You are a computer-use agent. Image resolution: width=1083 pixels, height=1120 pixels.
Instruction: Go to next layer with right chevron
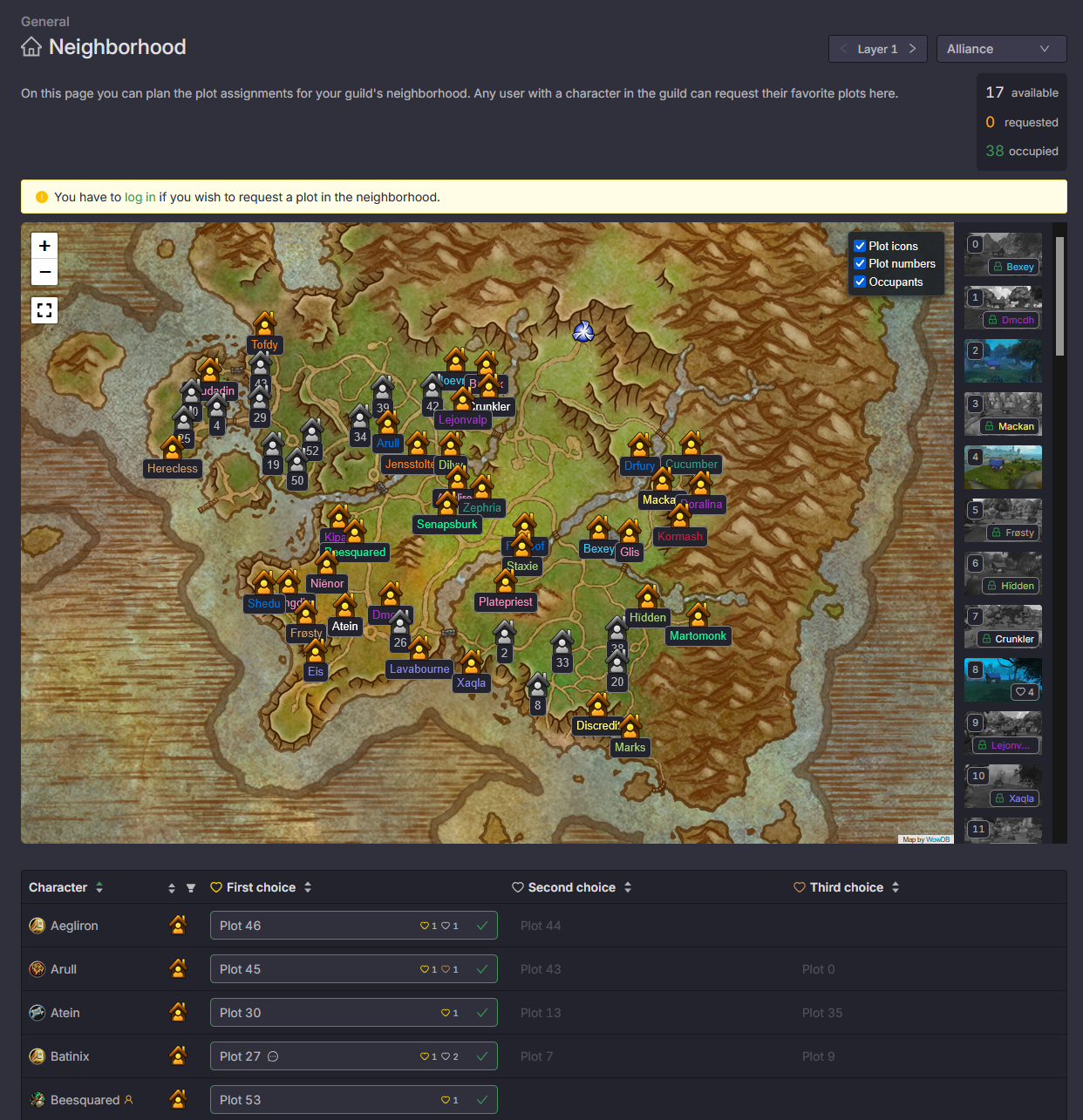tap(912, 49)
